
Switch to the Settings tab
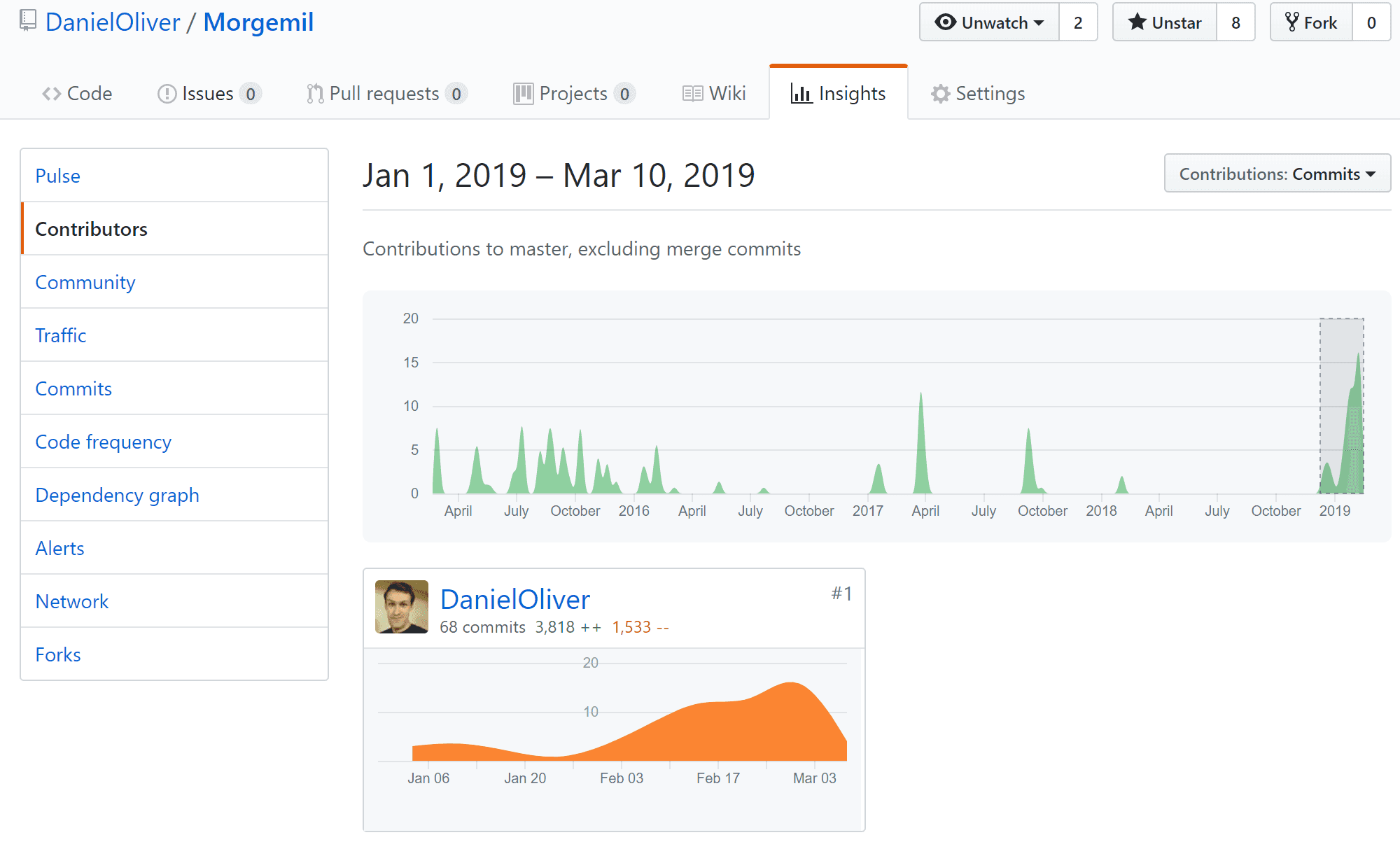(978, 94)
